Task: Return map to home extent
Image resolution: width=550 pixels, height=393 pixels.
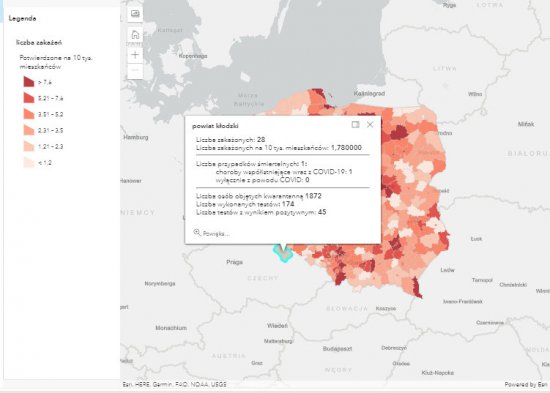Action: click(135, 35)
